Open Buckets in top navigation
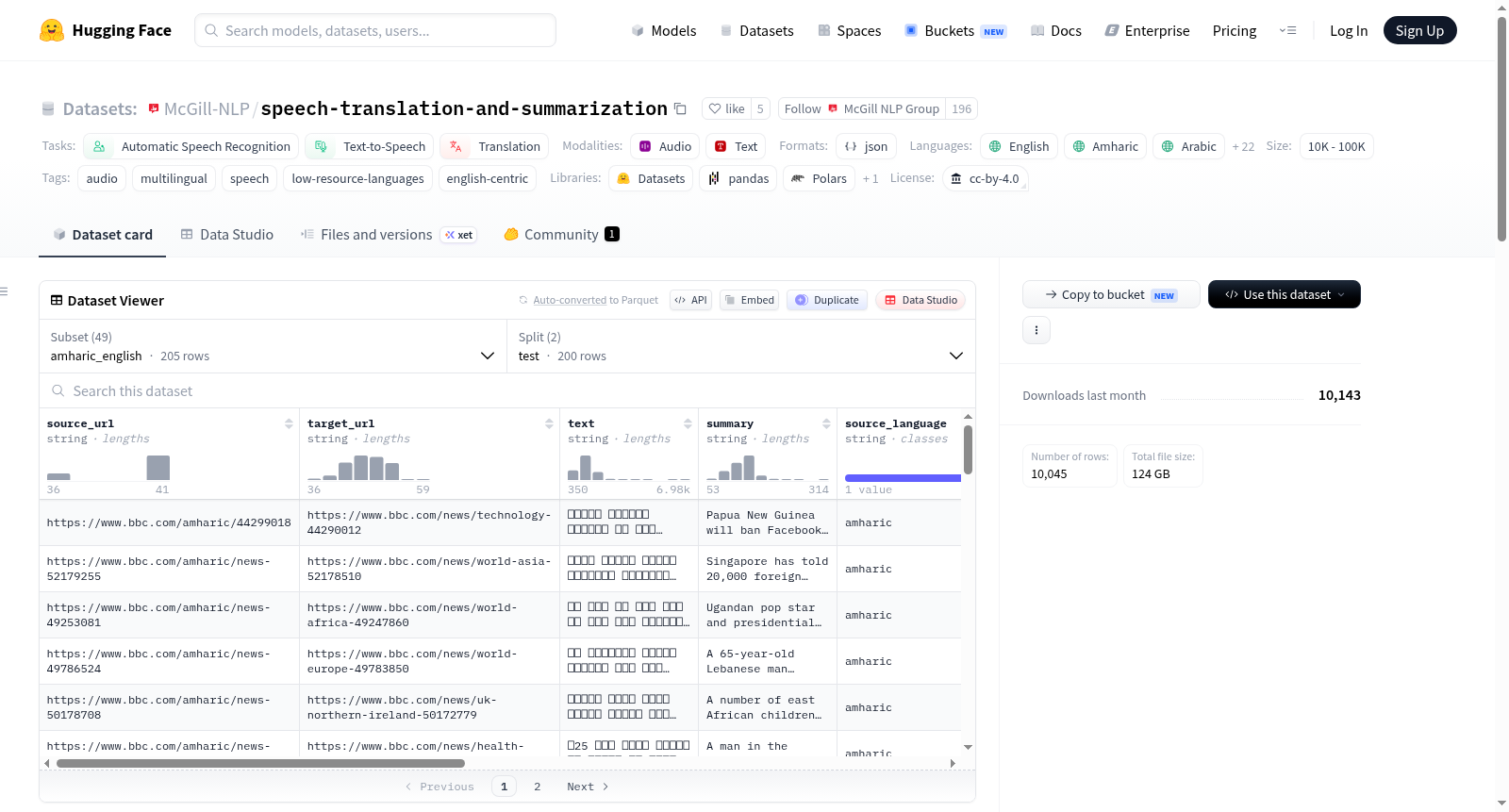The width and height of the screenshot is (1509, 812). [955, 30]
